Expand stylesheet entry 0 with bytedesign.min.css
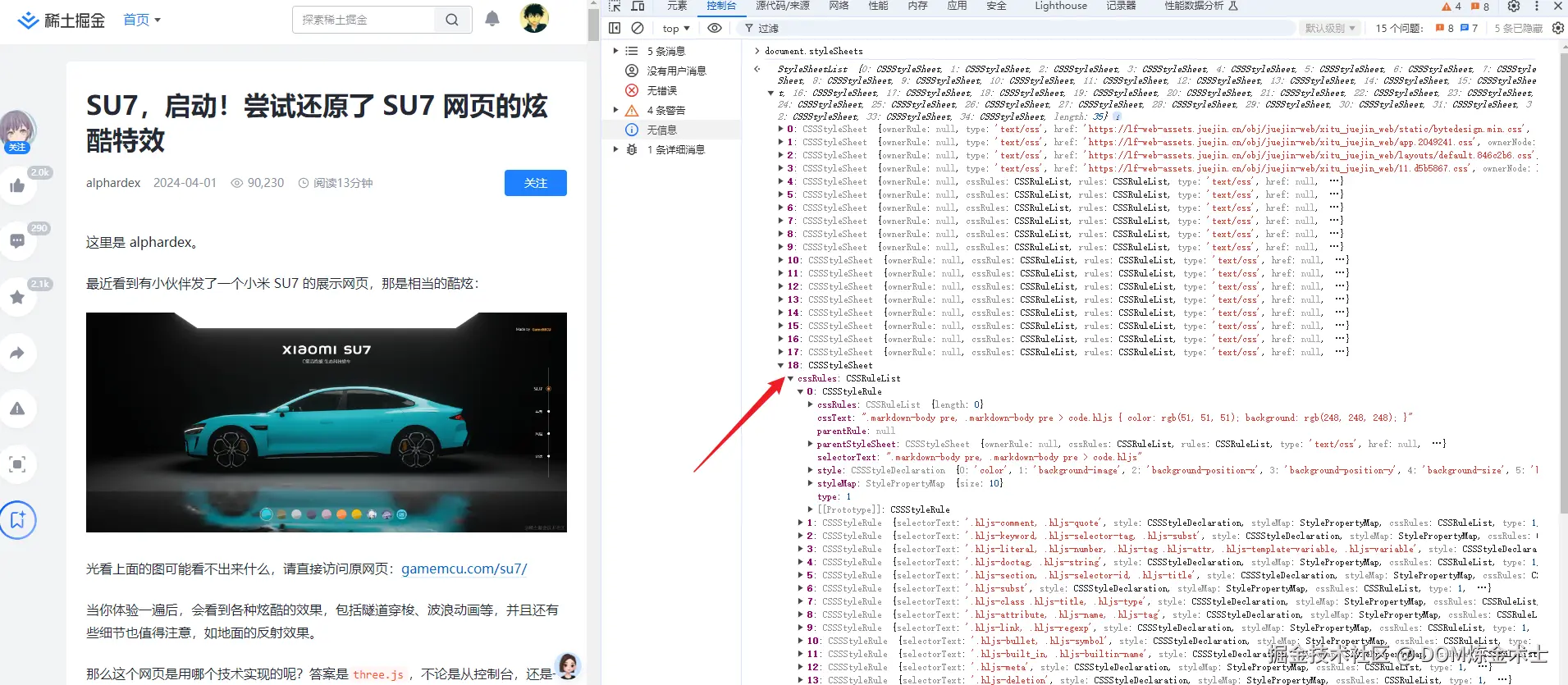Screen dimensions: 1568x685 (x=780, y=129)
